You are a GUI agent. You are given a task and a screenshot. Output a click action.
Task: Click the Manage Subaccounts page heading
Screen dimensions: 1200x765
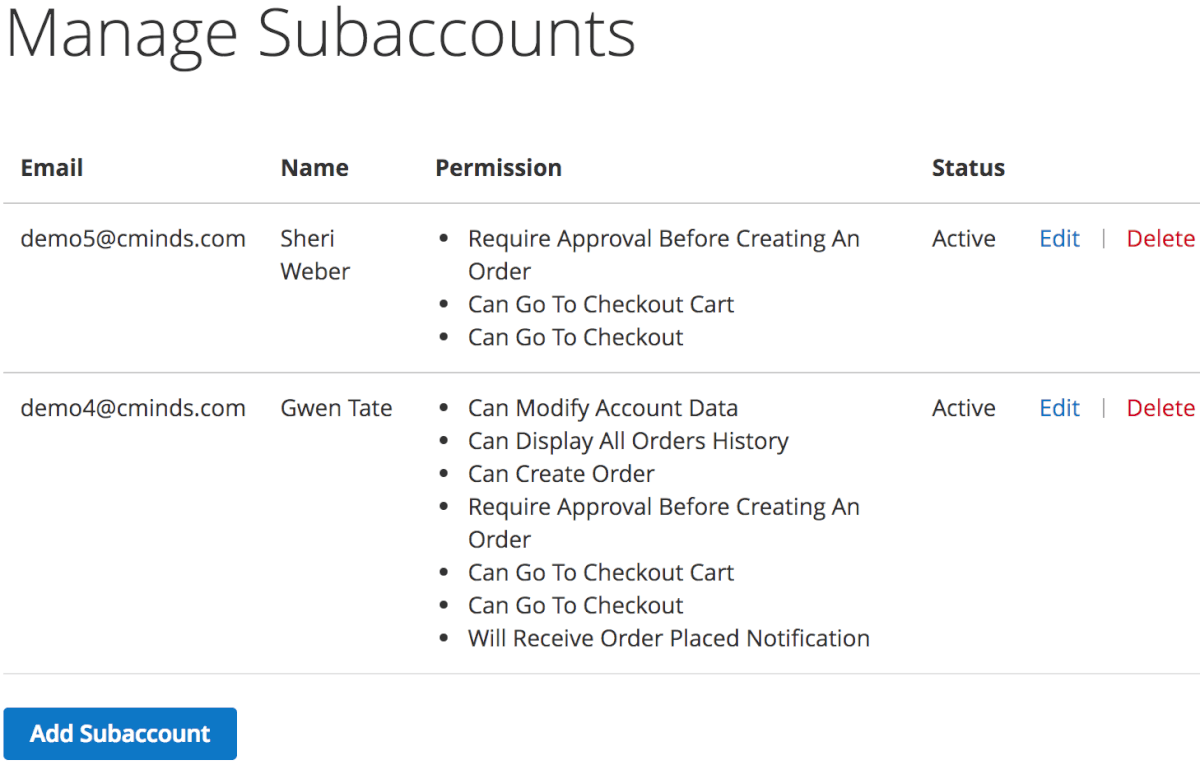(x=320, y=34)
